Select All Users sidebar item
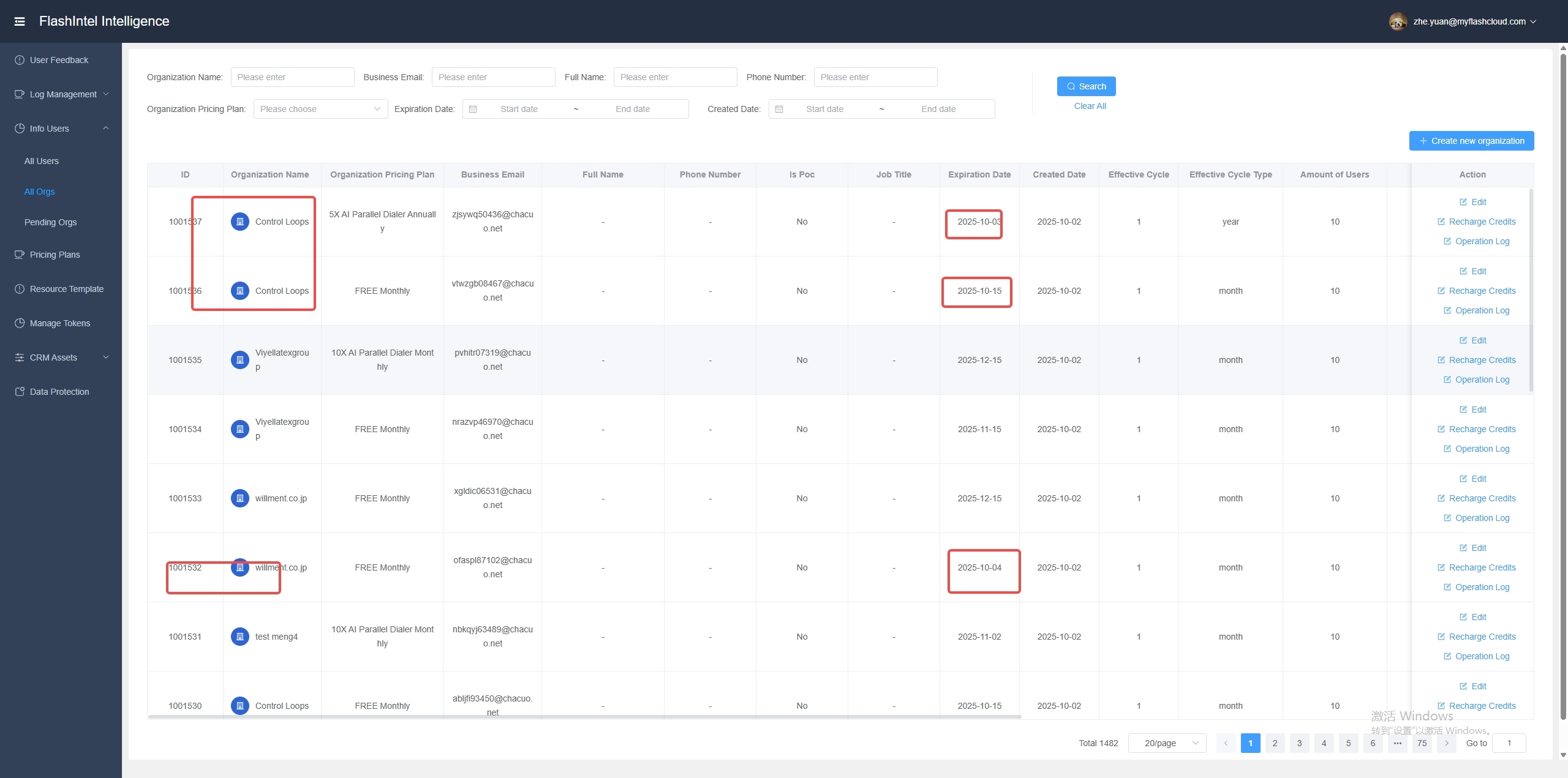Screen dimensions: 1568x778 pos(42,161)
